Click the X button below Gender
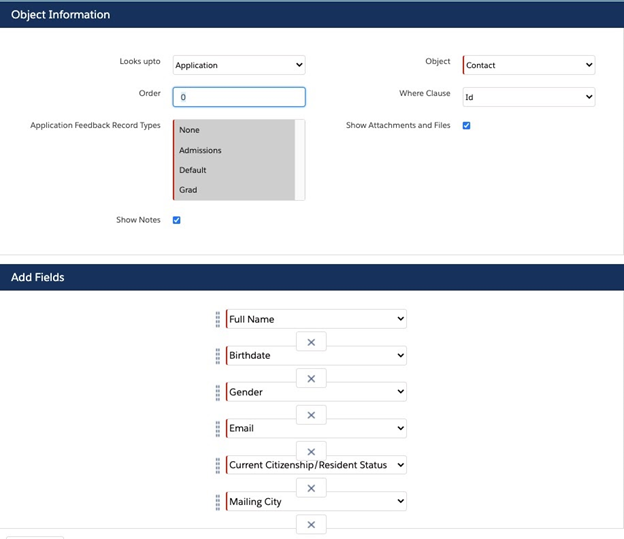This screenshot has height=539, width=624. pos(311,415)
